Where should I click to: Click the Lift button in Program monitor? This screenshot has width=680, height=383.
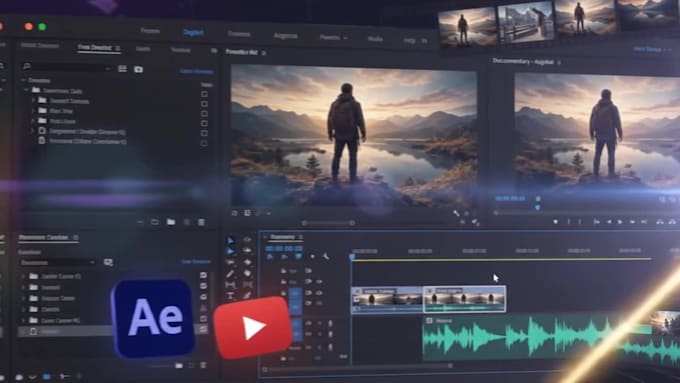660,222
